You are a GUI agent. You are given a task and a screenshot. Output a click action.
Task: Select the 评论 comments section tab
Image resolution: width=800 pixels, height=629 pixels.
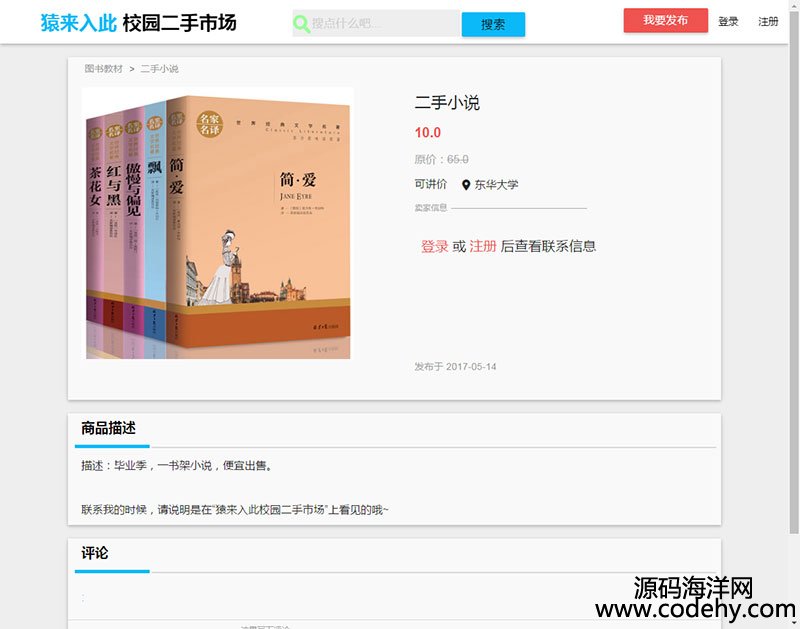(x=94, y=552)
